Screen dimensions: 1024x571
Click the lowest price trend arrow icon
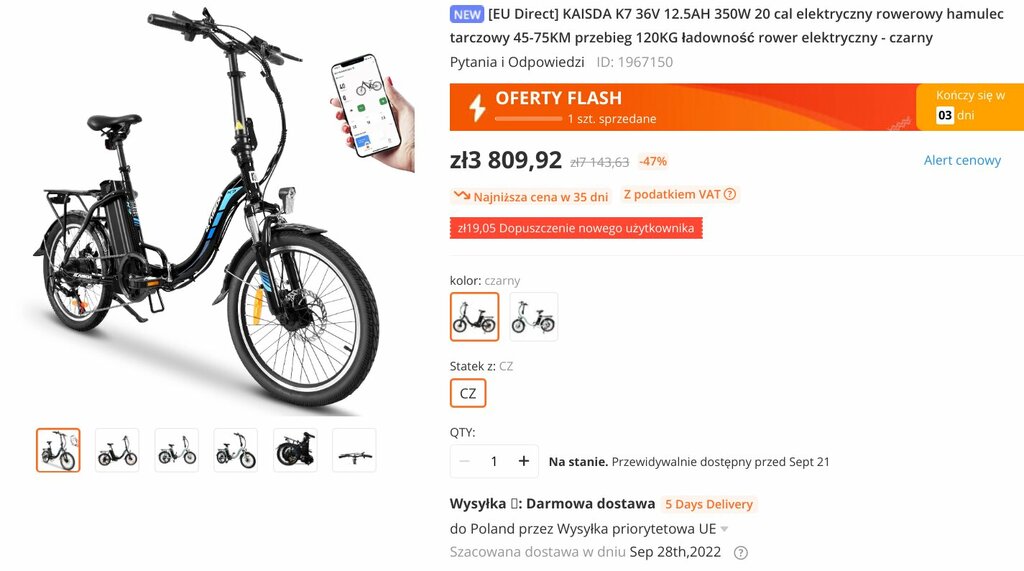coord(462,196)
